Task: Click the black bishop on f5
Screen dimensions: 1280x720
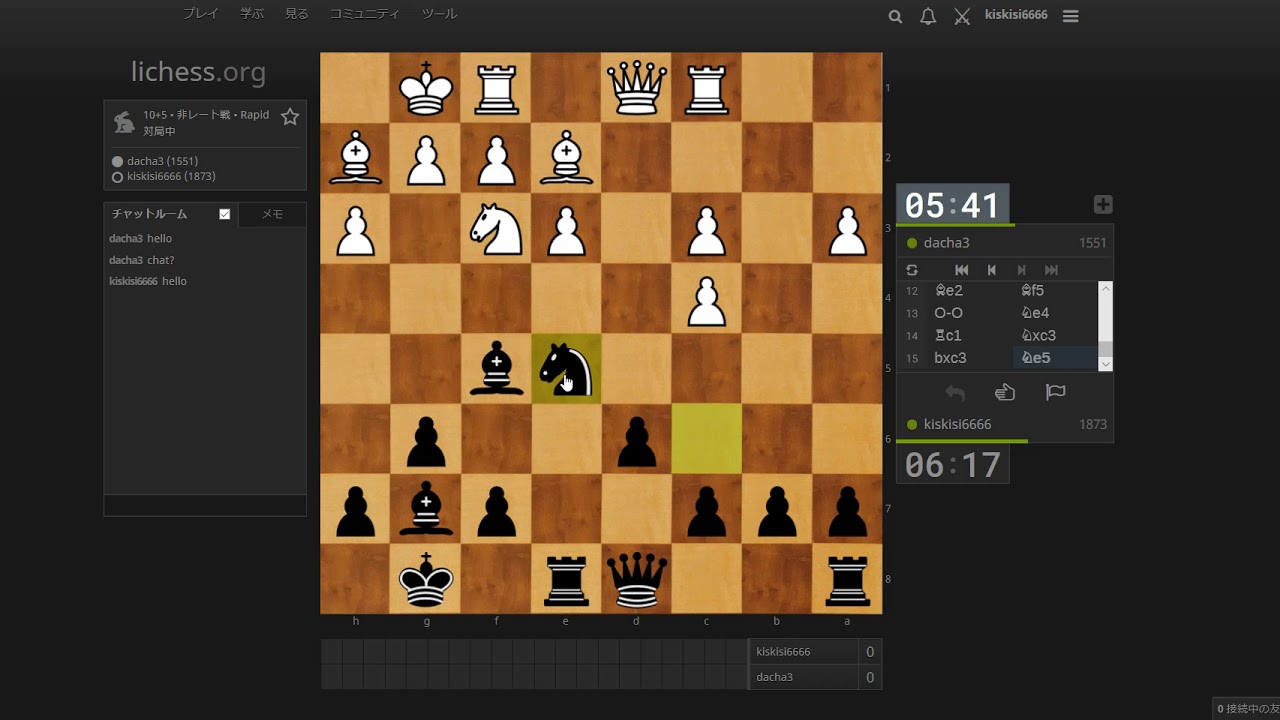Action: [x=496, y=368]
